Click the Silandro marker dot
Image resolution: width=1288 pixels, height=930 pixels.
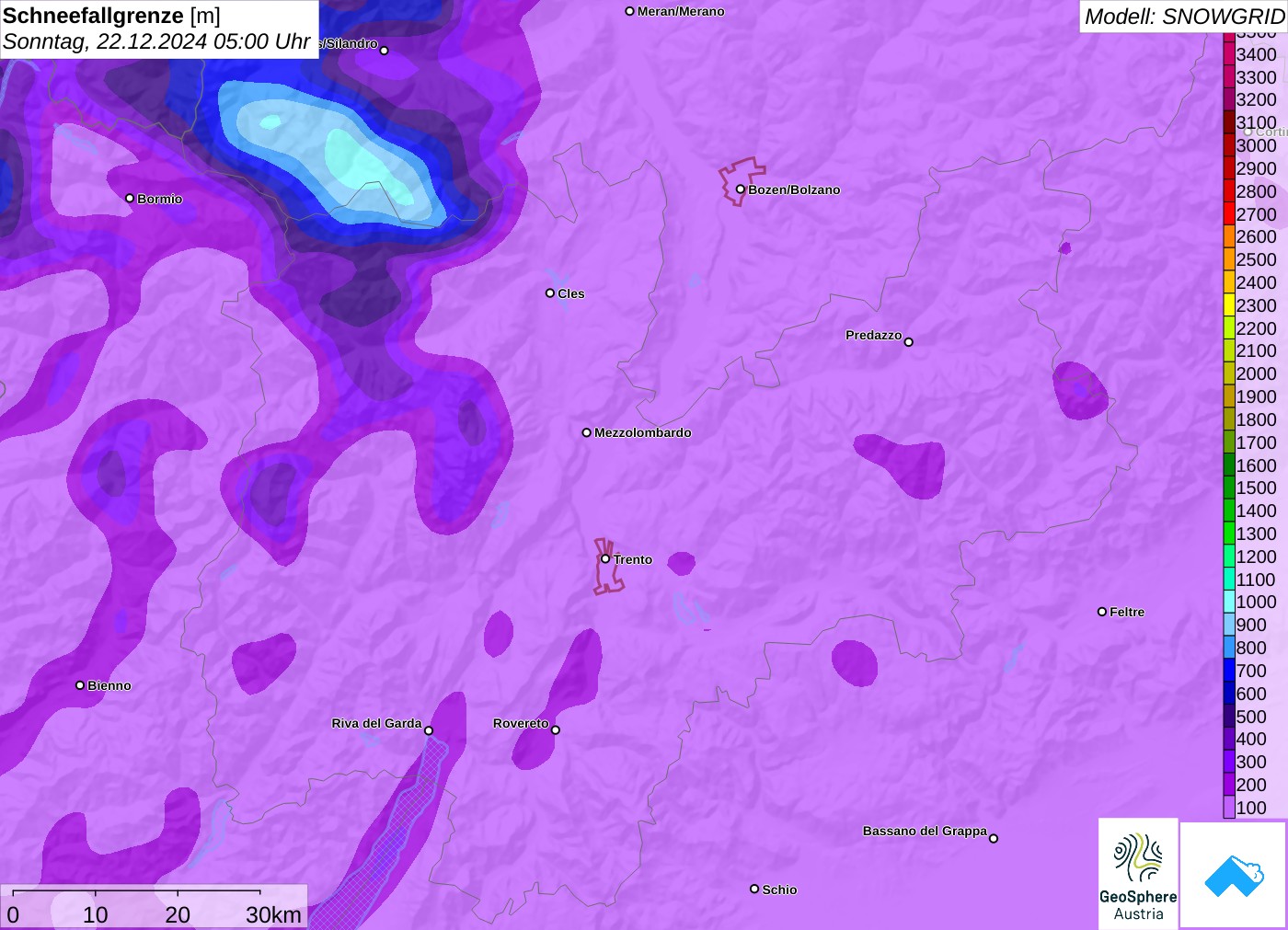click(385, 51)
